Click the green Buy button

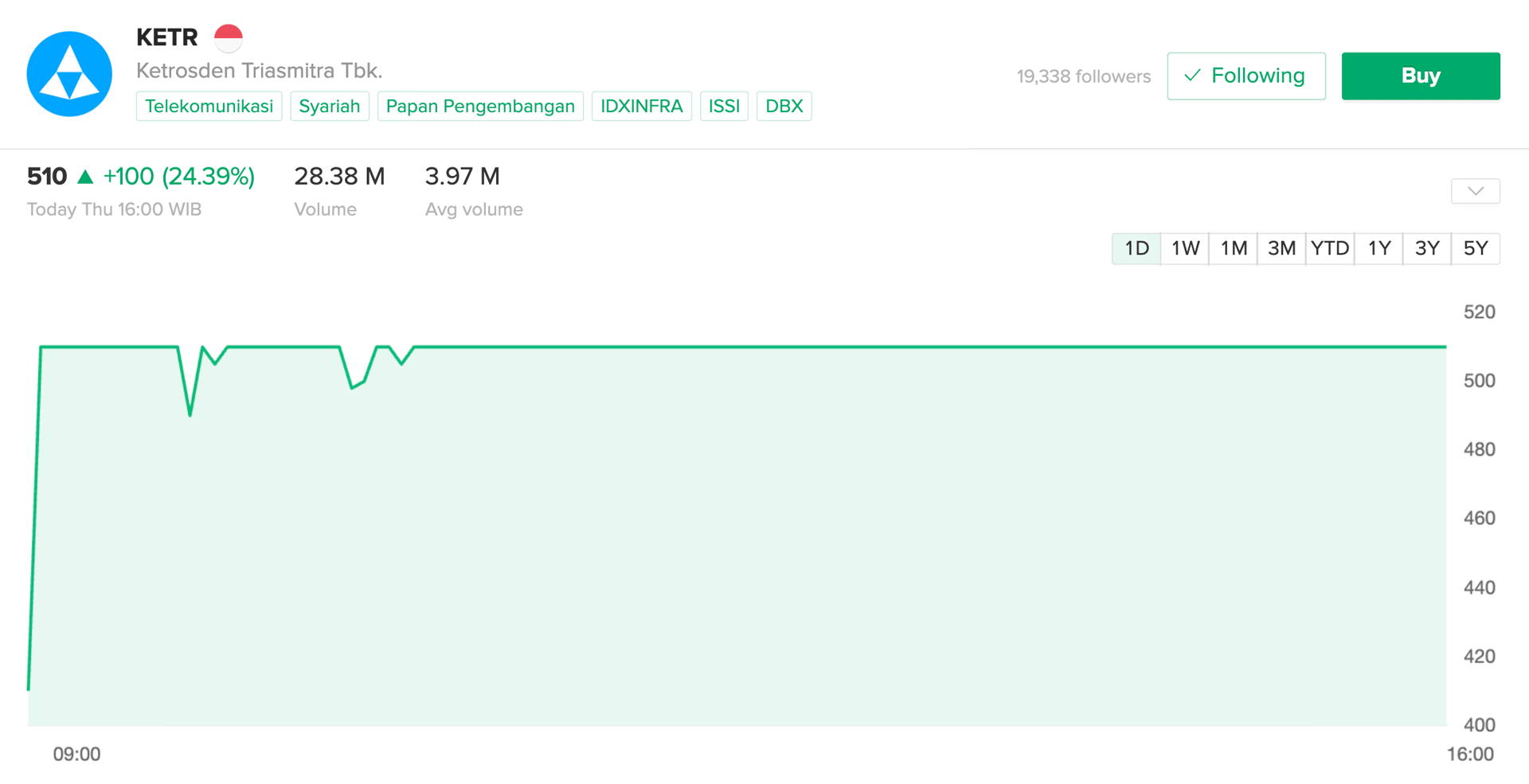point(1421,76)
